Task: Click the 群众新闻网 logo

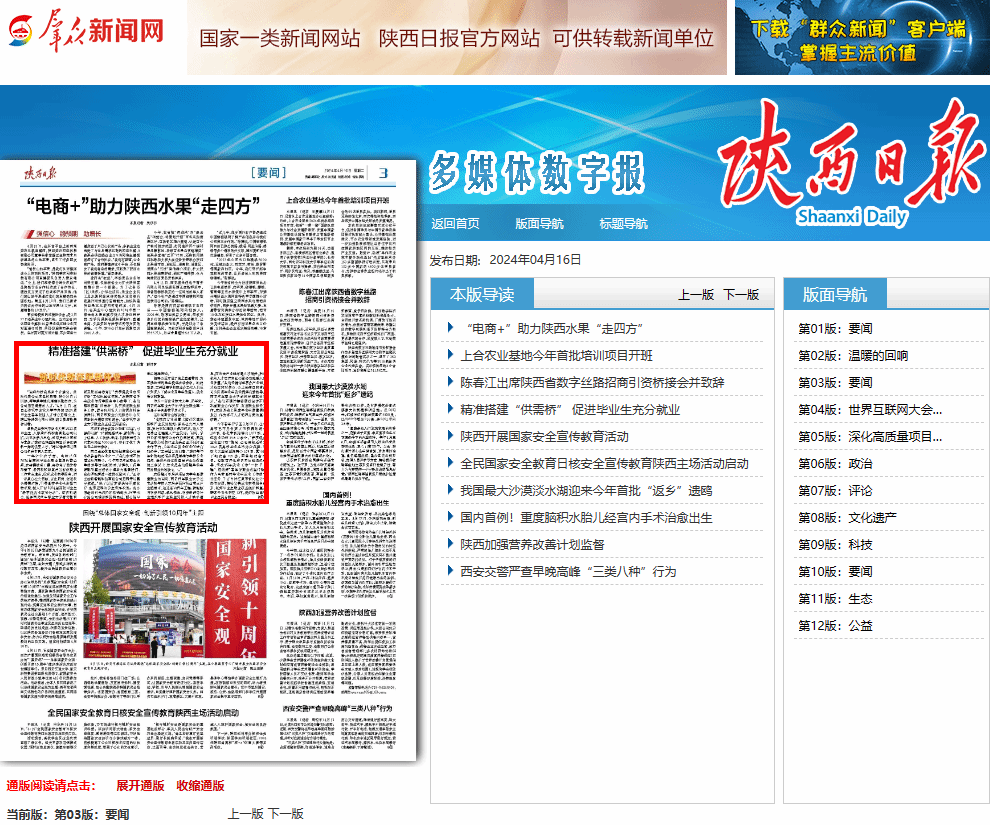Action: pyautogui.click(x=86, y=30)
